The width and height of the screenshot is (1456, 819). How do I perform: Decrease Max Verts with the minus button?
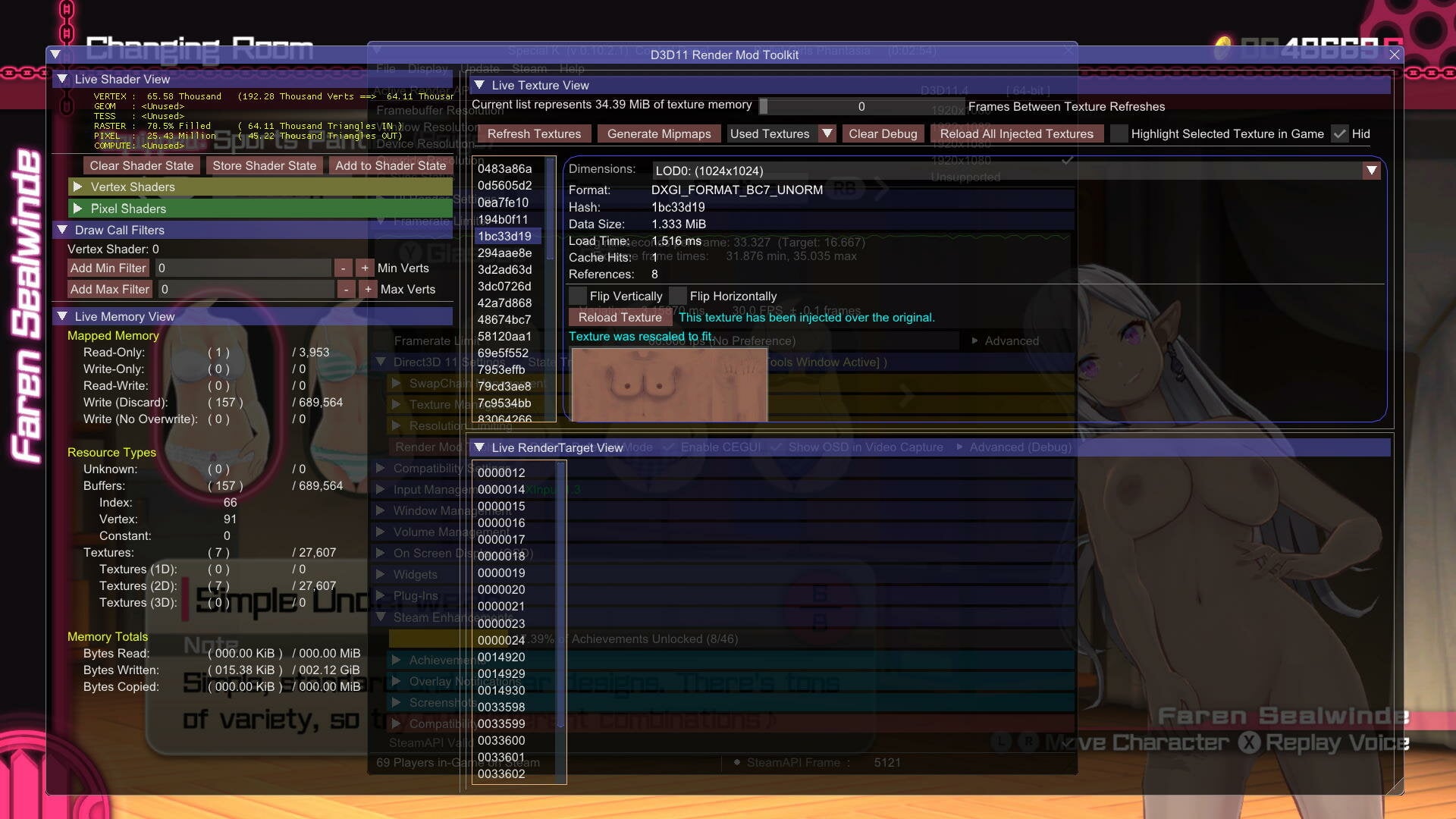(346, 289)
